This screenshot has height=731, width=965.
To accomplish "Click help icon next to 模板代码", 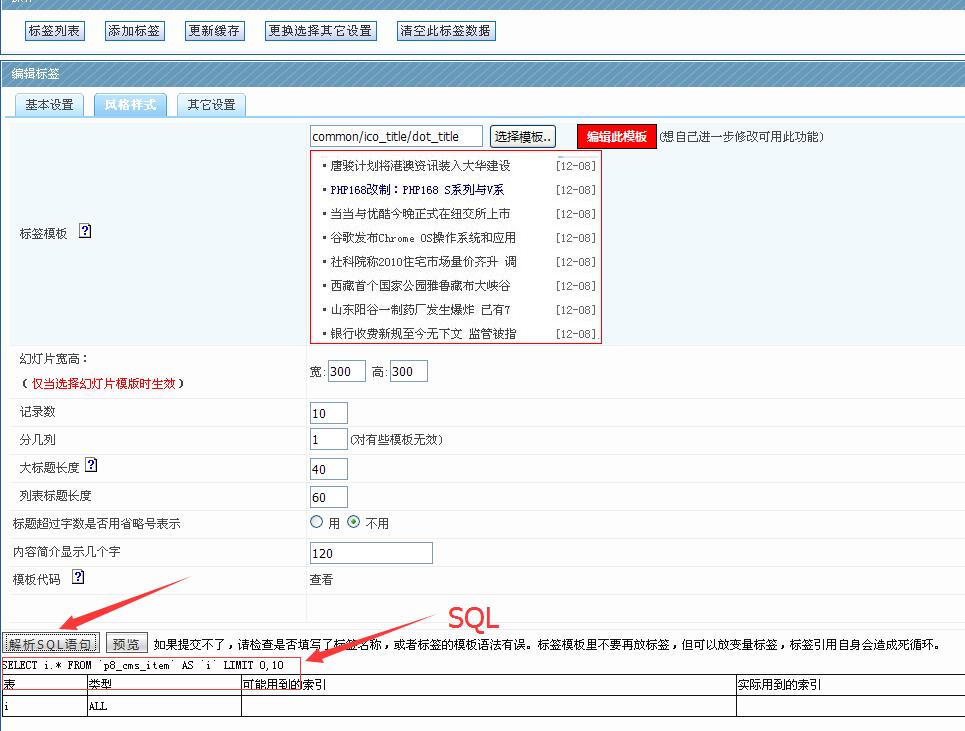I will 78,578.
